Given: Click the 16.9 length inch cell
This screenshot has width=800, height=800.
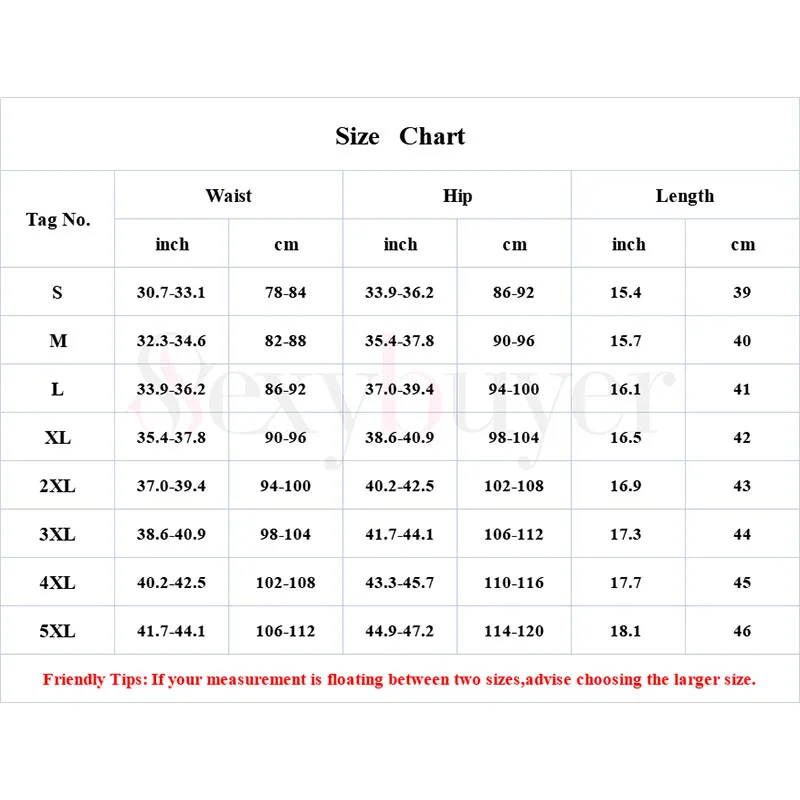Looking at the screenshot, I should (626, 486).
